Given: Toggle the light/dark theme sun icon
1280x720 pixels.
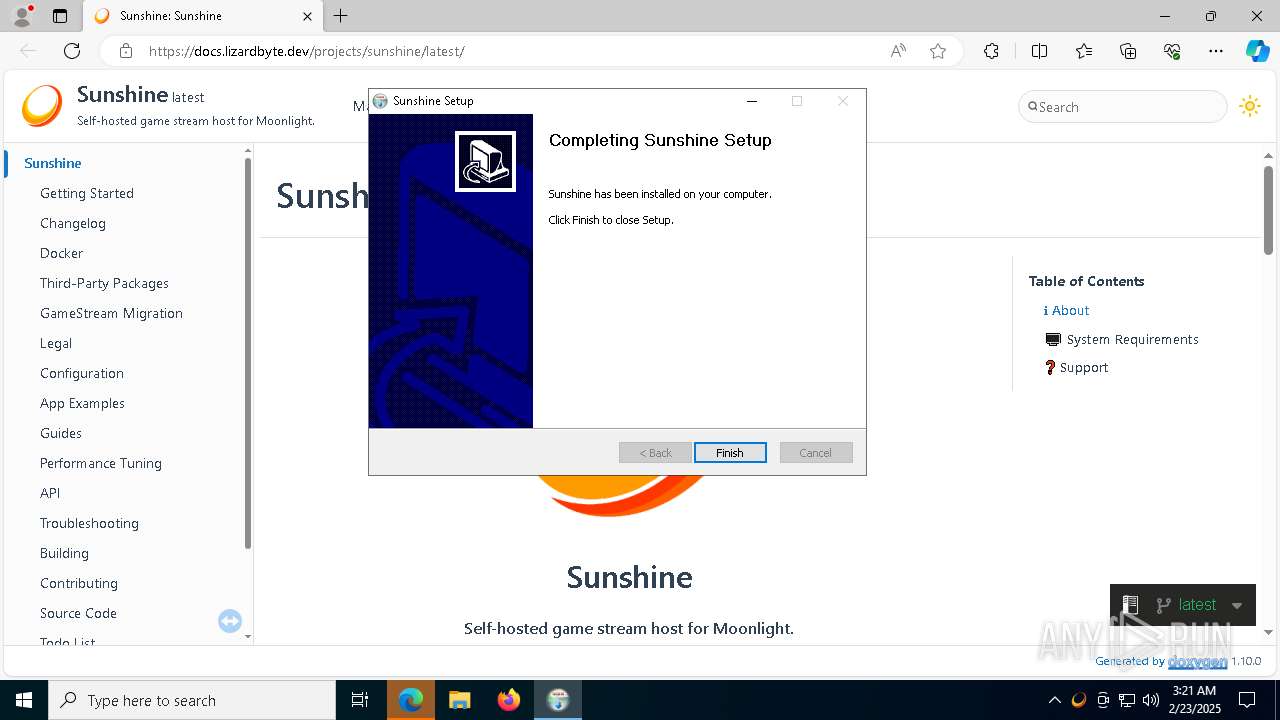Looking at the screenshot, I should 1249,106.
